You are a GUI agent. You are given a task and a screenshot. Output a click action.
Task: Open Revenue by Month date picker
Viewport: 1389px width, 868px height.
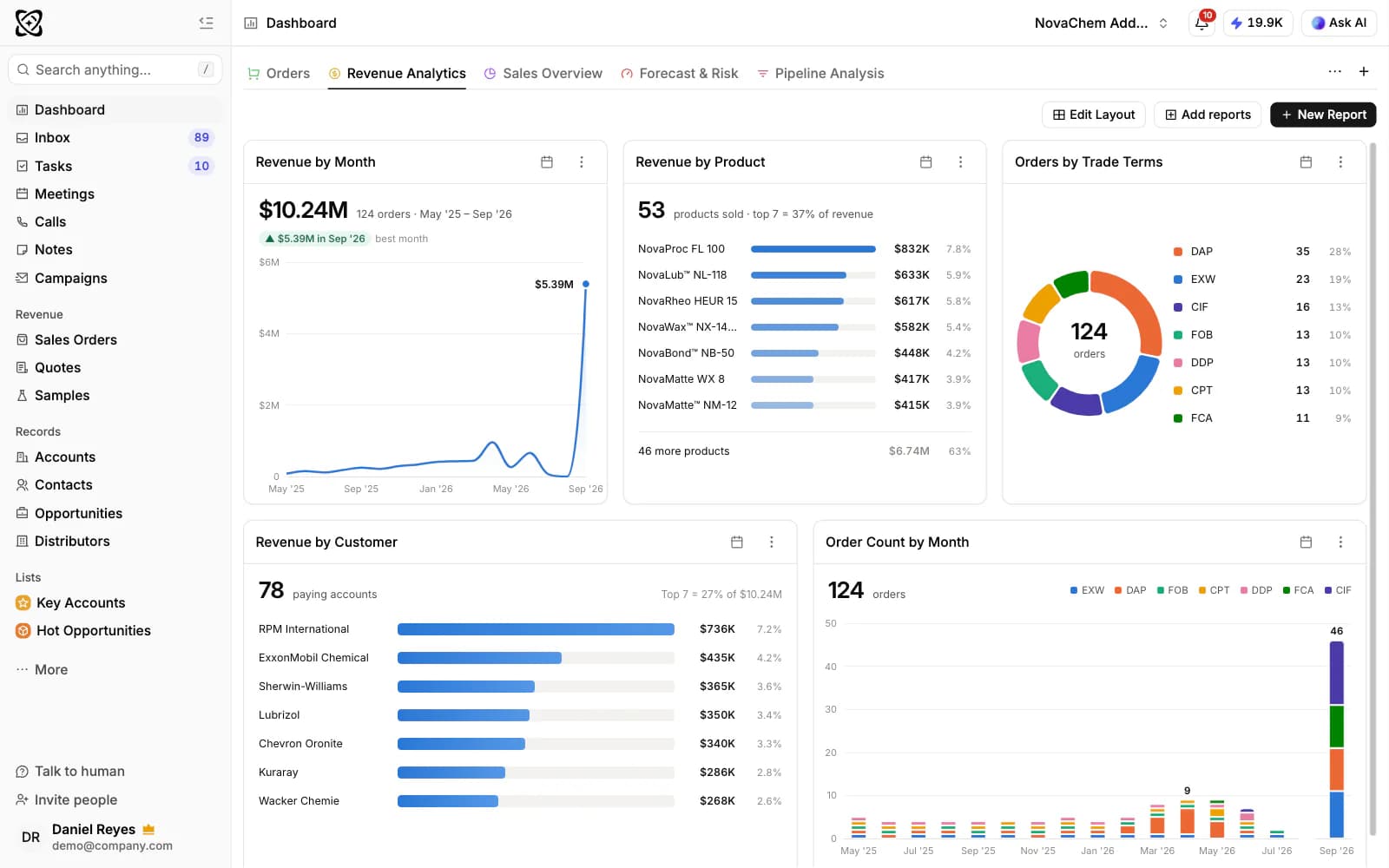point(547,162)
